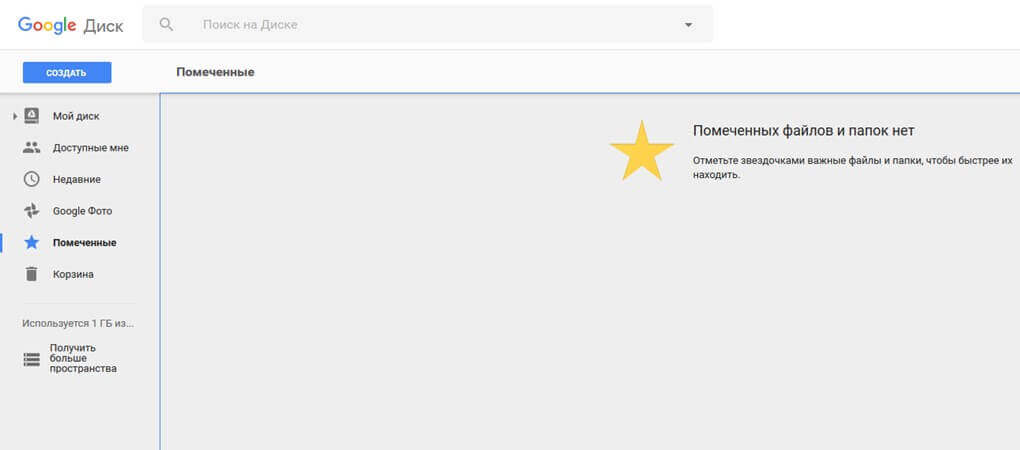The width and height of the screenshot is (1020, 450).
Task: Expand the Мой диск folder tree
Action: click(x=14, y=117)
